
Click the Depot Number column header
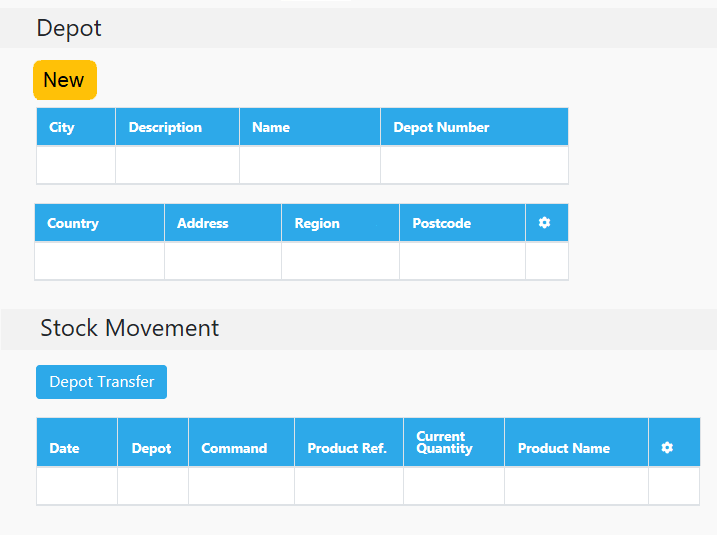coord(474,127)
